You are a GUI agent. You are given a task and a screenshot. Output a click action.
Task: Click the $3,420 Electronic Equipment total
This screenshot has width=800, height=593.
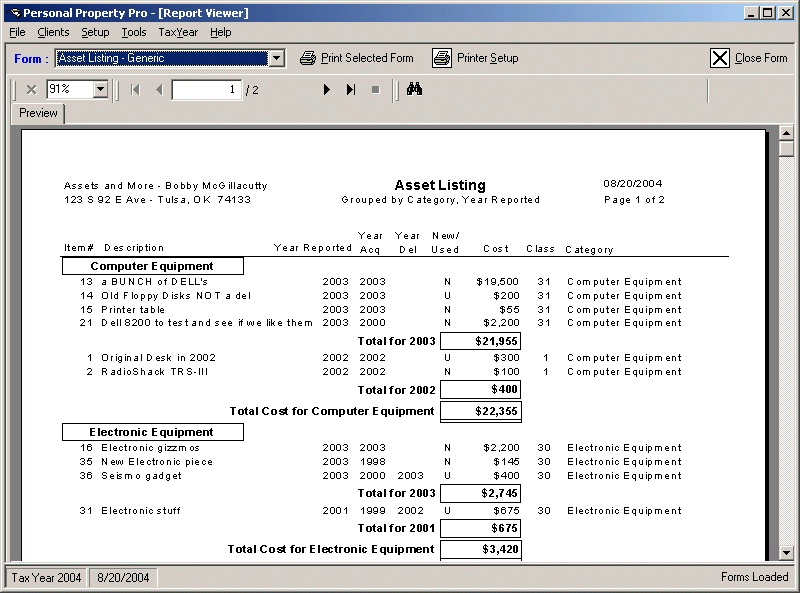481,549
